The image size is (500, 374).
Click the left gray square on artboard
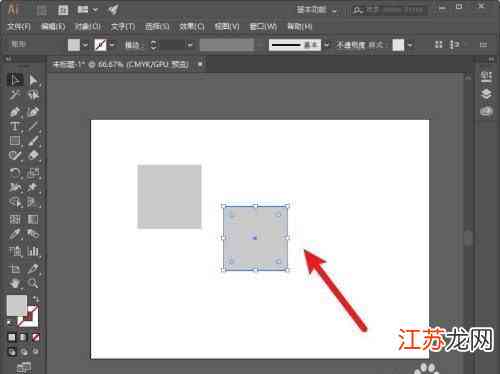169,196
